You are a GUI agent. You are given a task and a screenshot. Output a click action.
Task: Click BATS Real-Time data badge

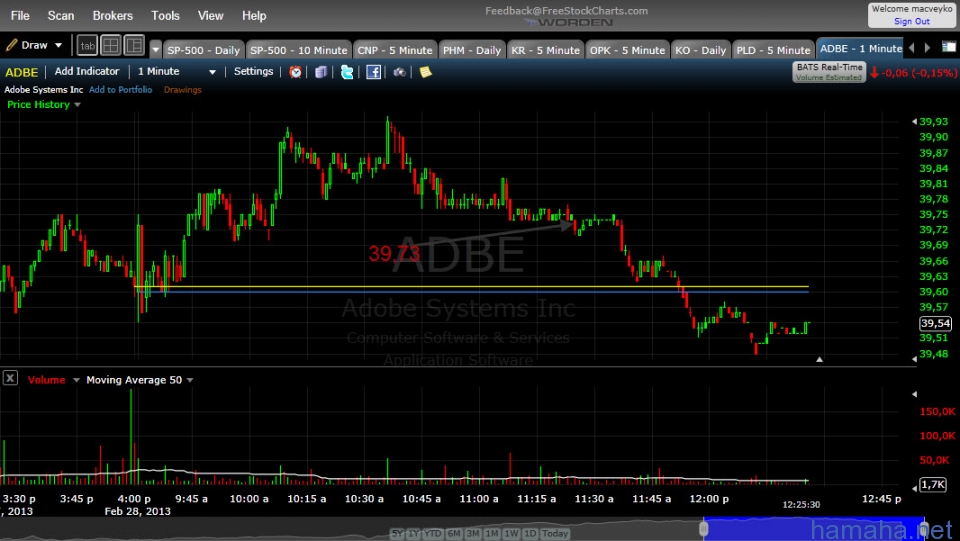[829, 72]
